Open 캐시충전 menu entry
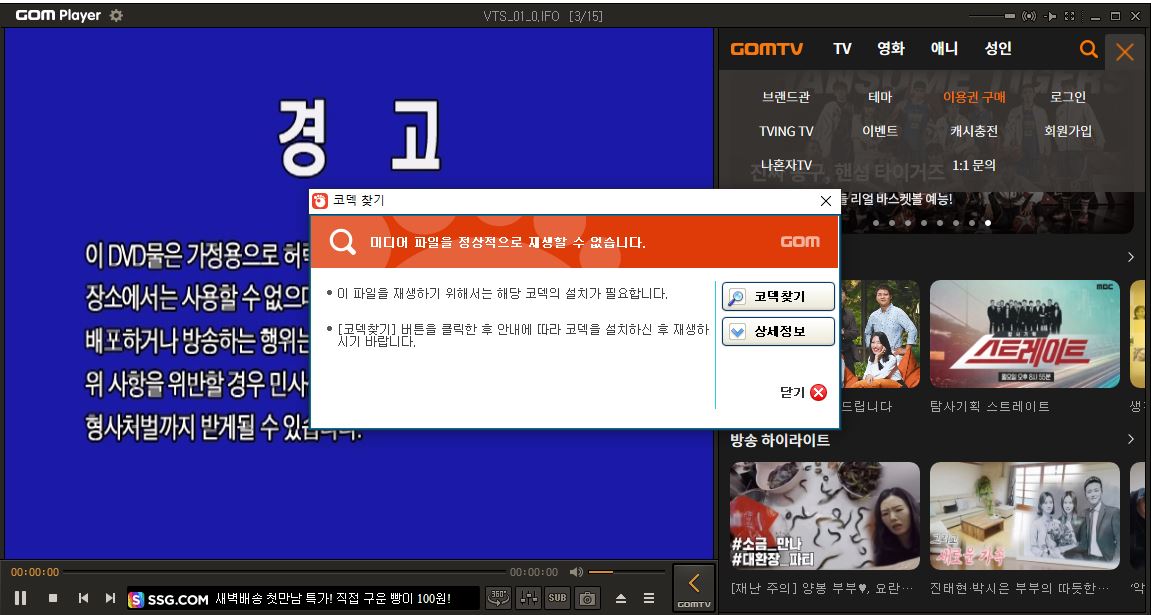The image size is (1151, 615). pyautogui.click(x=974, y=131)
